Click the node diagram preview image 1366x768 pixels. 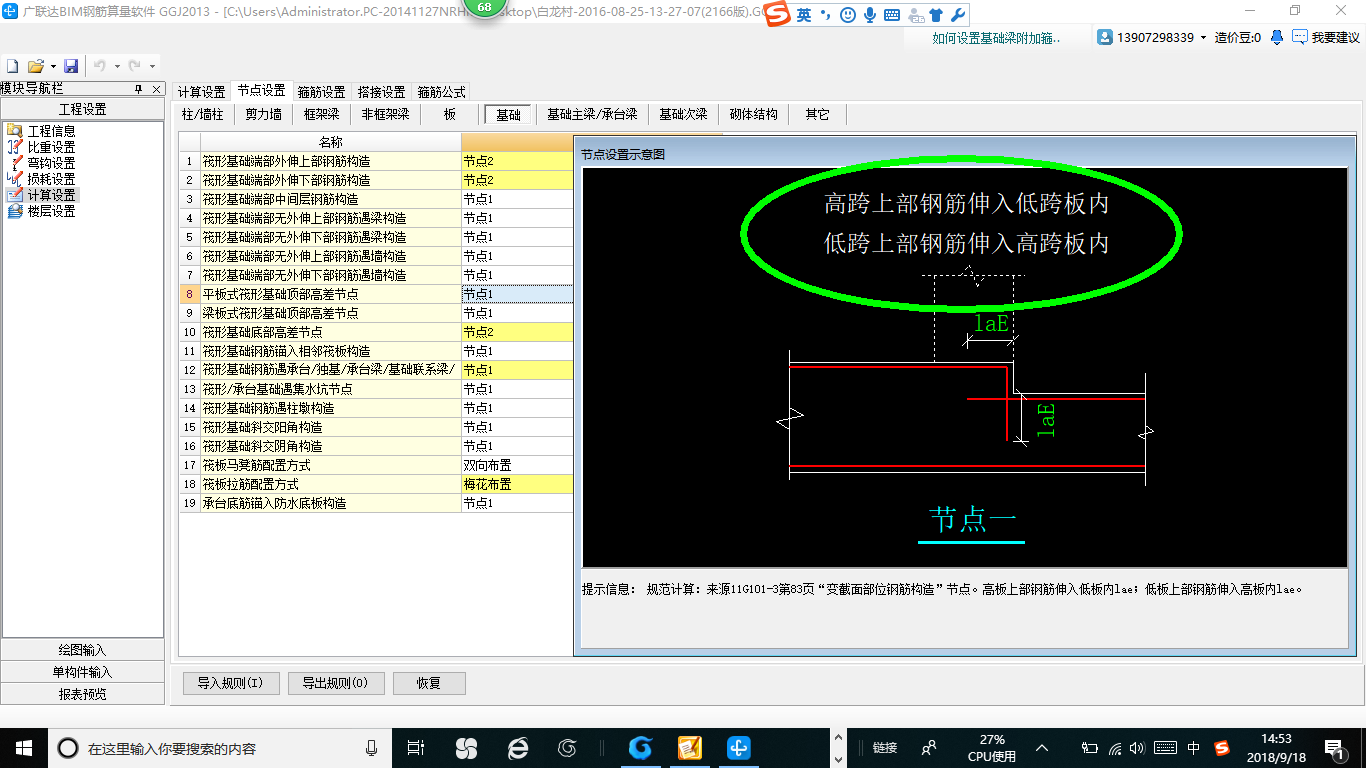click(x=965, y=367)
